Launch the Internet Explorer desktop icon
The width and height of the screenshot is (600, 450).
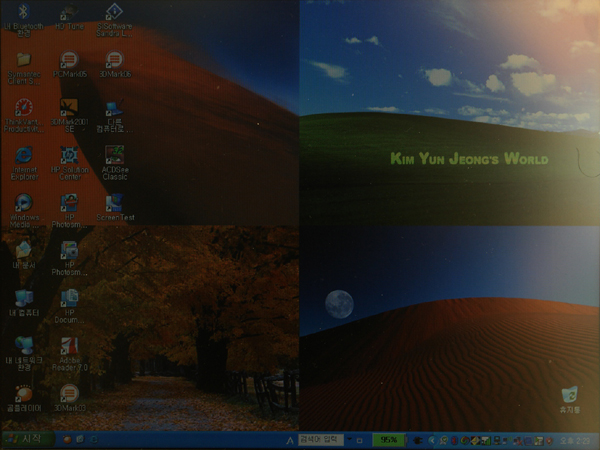pyautogui.click(x=24, y=163)
